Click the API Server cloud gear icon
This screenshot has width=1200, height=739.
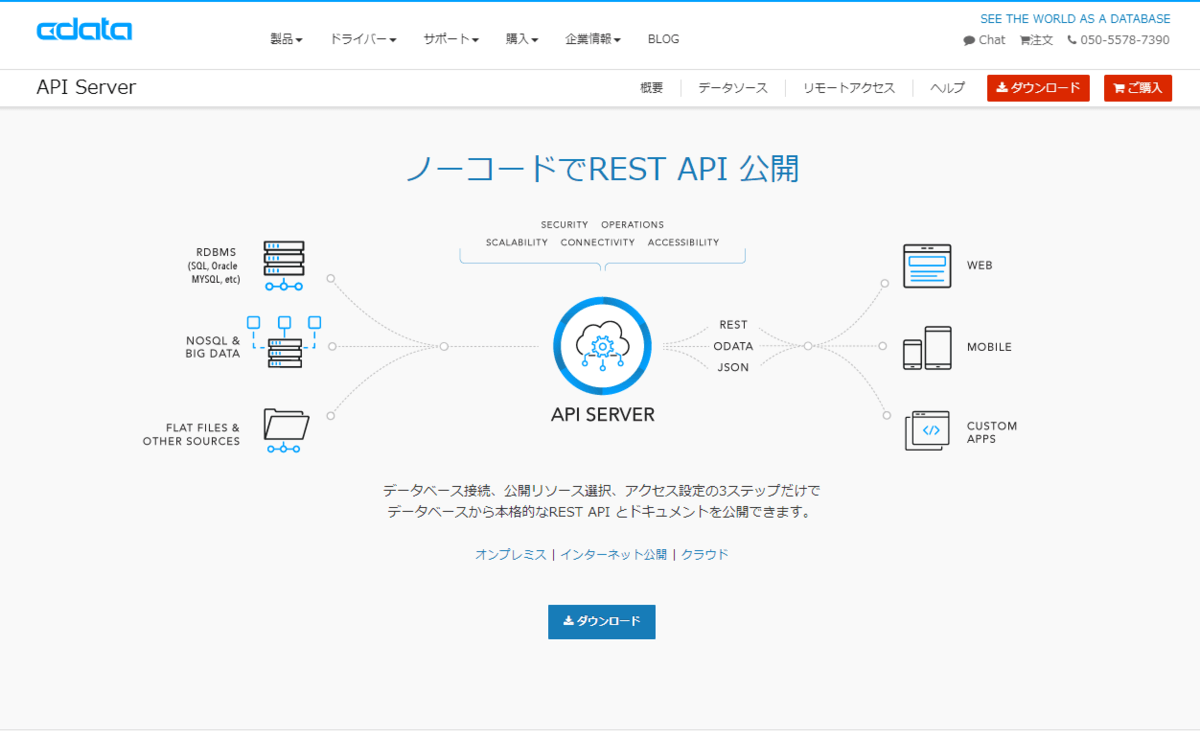(x=602, y=346)
